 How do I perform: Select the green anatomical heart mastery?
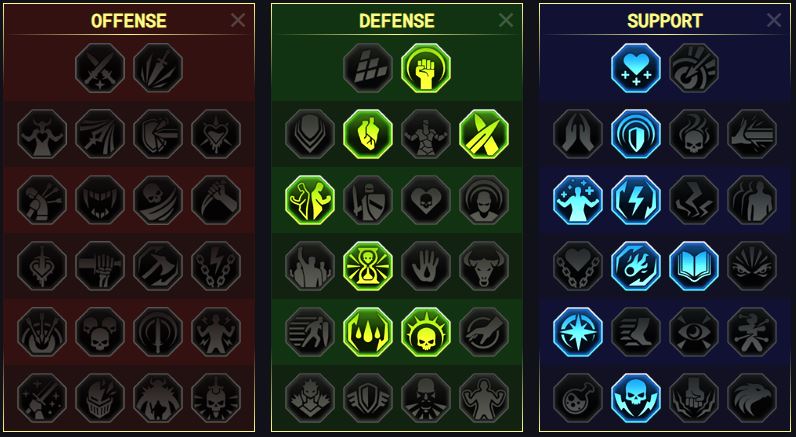(368, 134)
